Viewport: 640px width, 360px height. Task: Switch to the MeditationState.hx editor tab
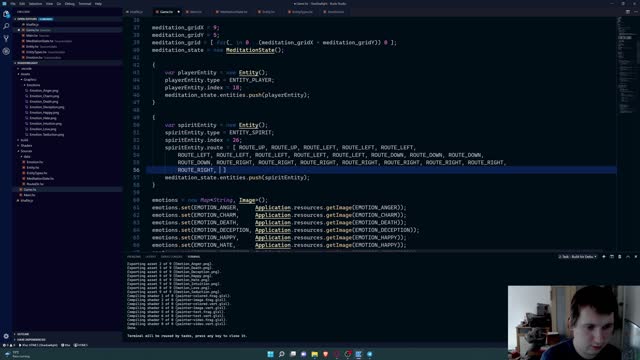click(x=233, y=12)
